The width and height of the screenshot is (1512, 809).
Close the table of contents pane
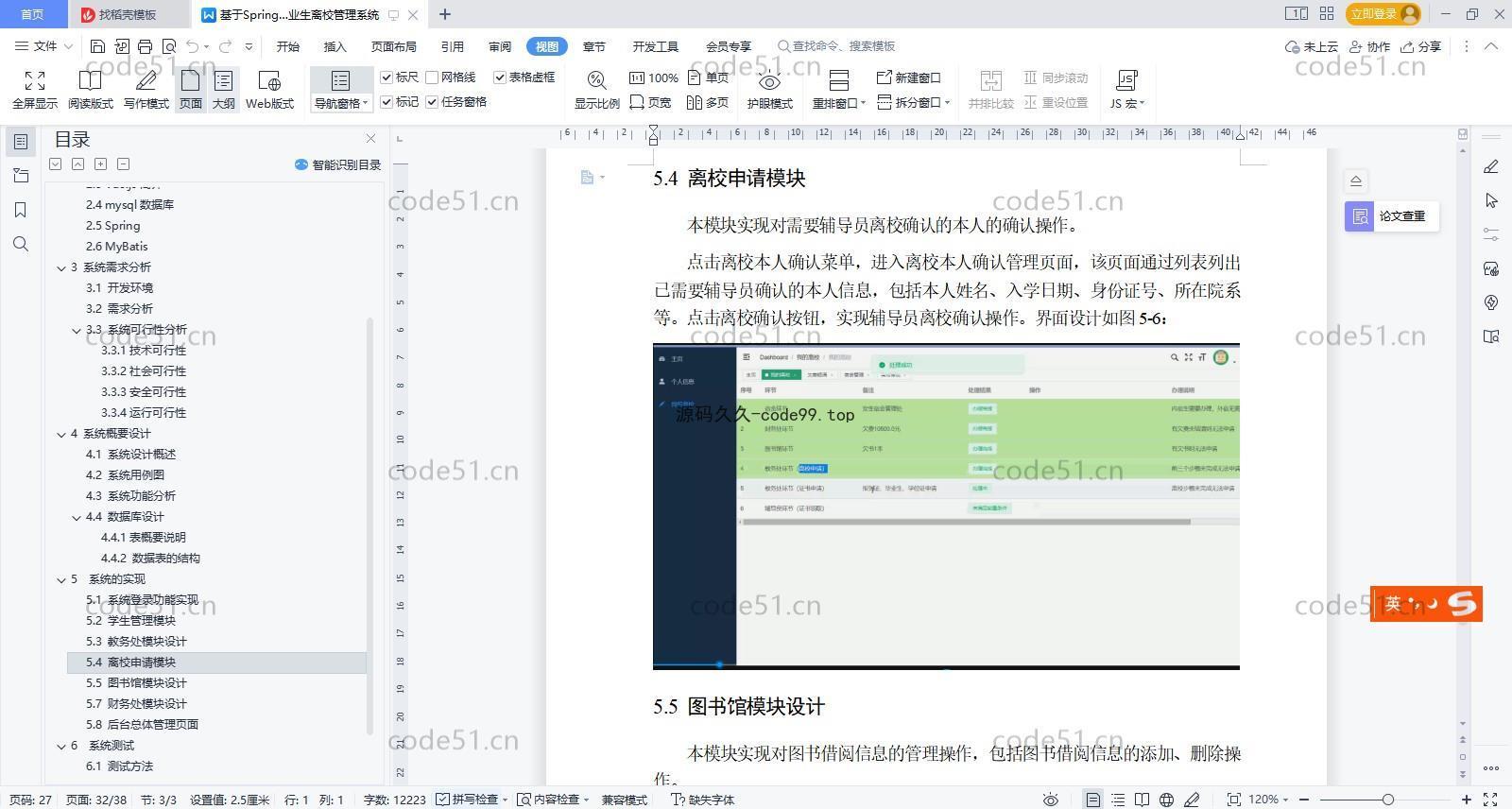370,139
